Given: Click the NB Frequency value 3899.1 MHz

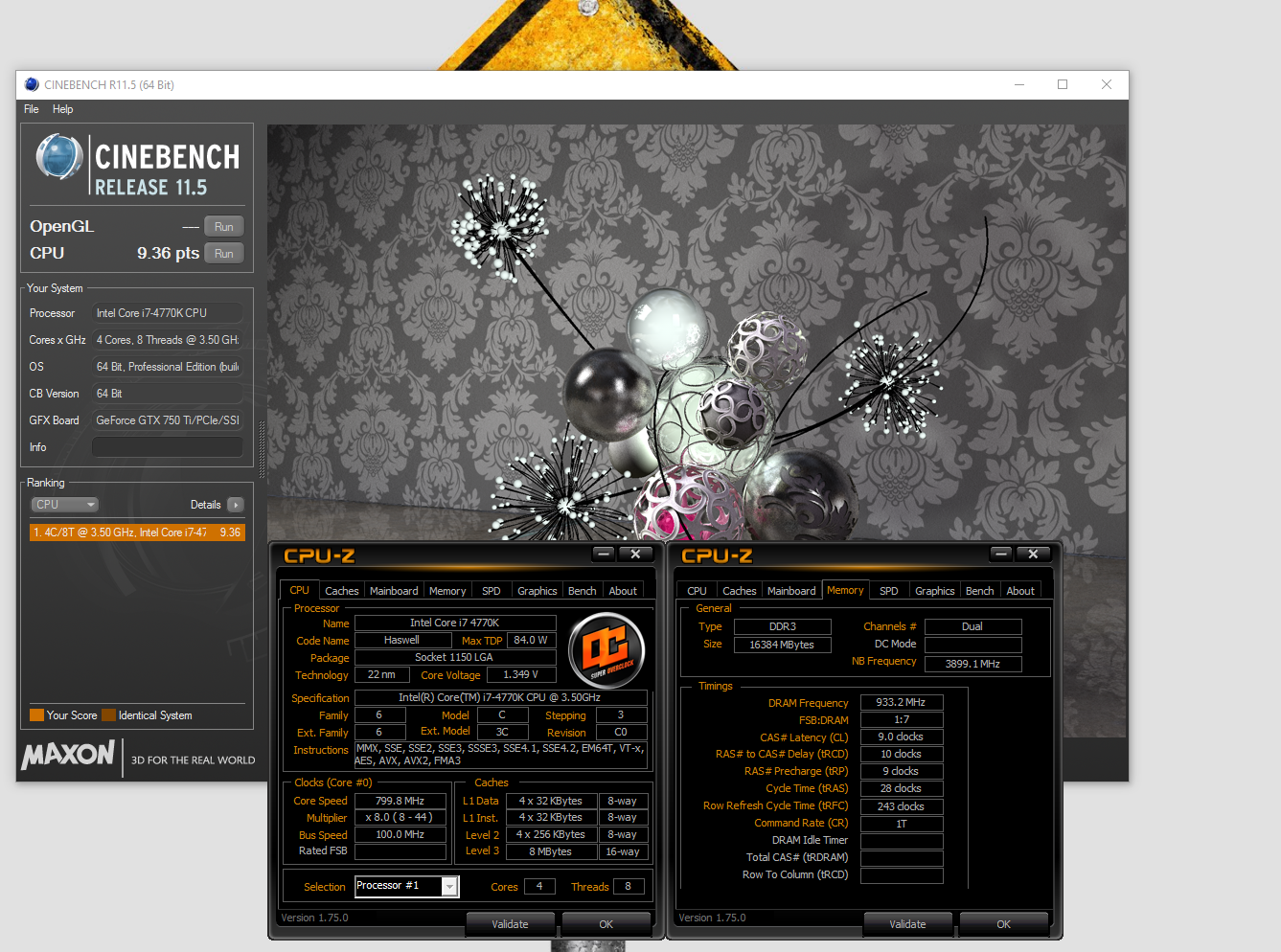Looking at the screenshot, I should (972, 663).
